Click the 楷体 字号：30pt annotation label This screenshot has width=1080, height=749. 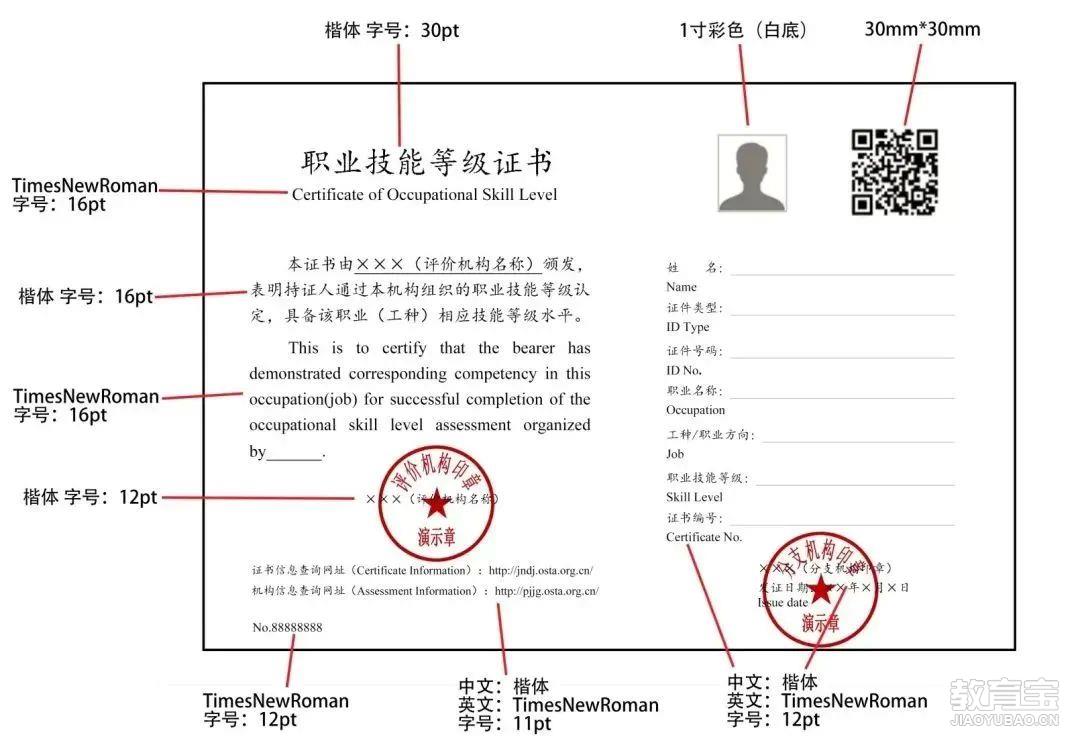[x=392, y=31]
